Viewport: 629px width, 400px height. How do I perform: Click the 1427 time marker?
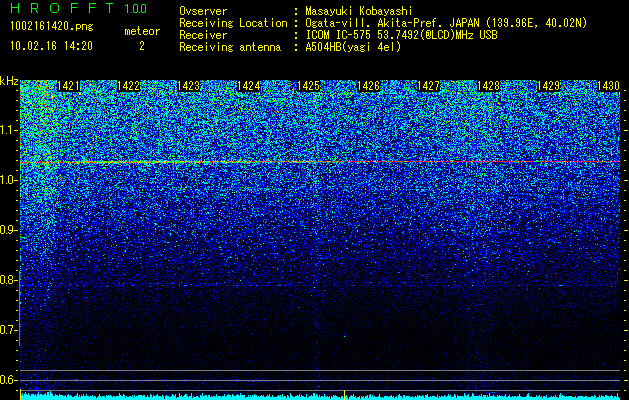pyautogui.click(x=428, y=86)
